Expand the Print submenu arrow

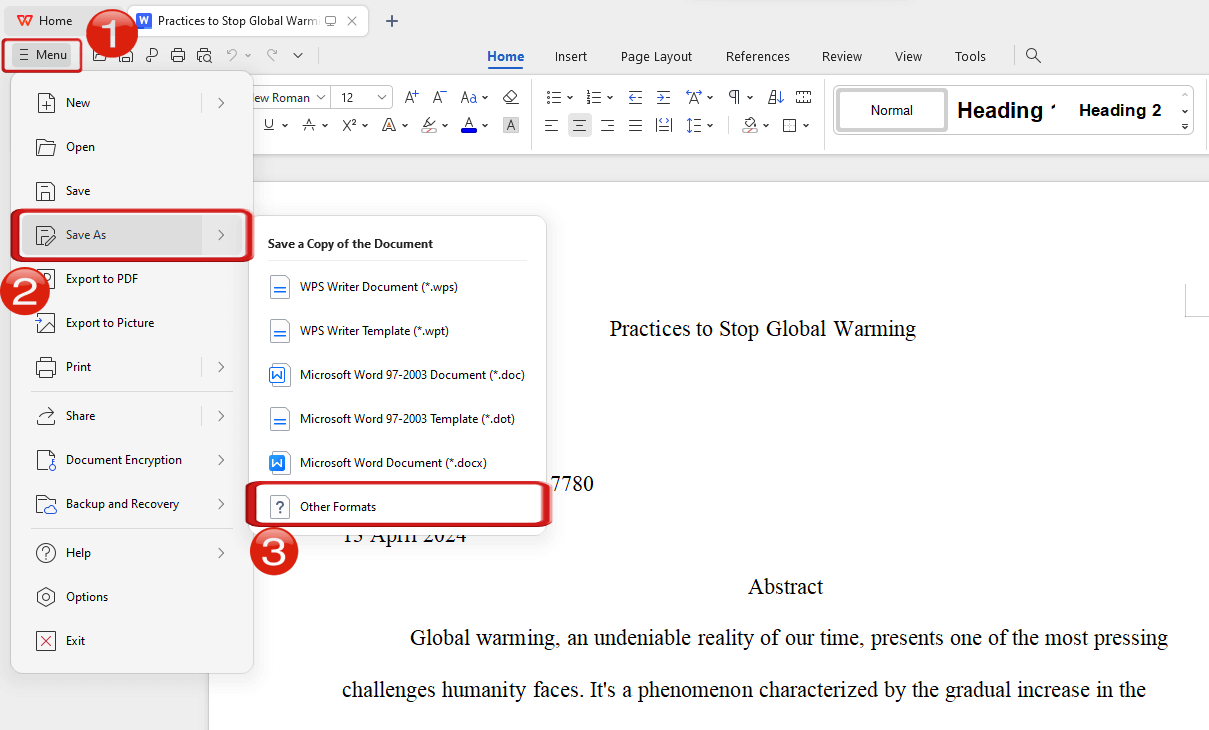(x=220, y=367)
